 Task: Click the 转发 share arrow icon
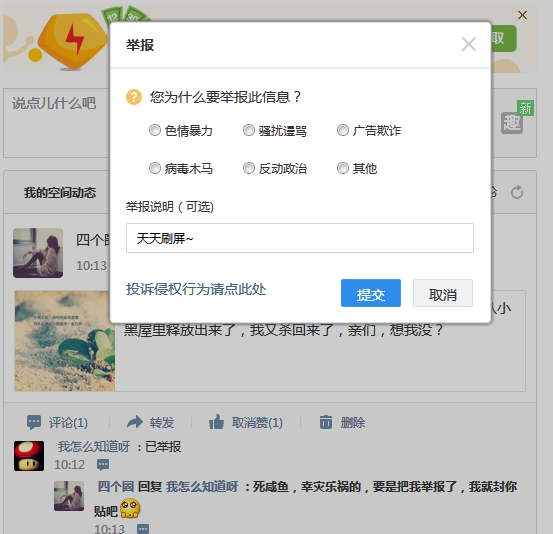pyautogui.click(x=135, y=422)
